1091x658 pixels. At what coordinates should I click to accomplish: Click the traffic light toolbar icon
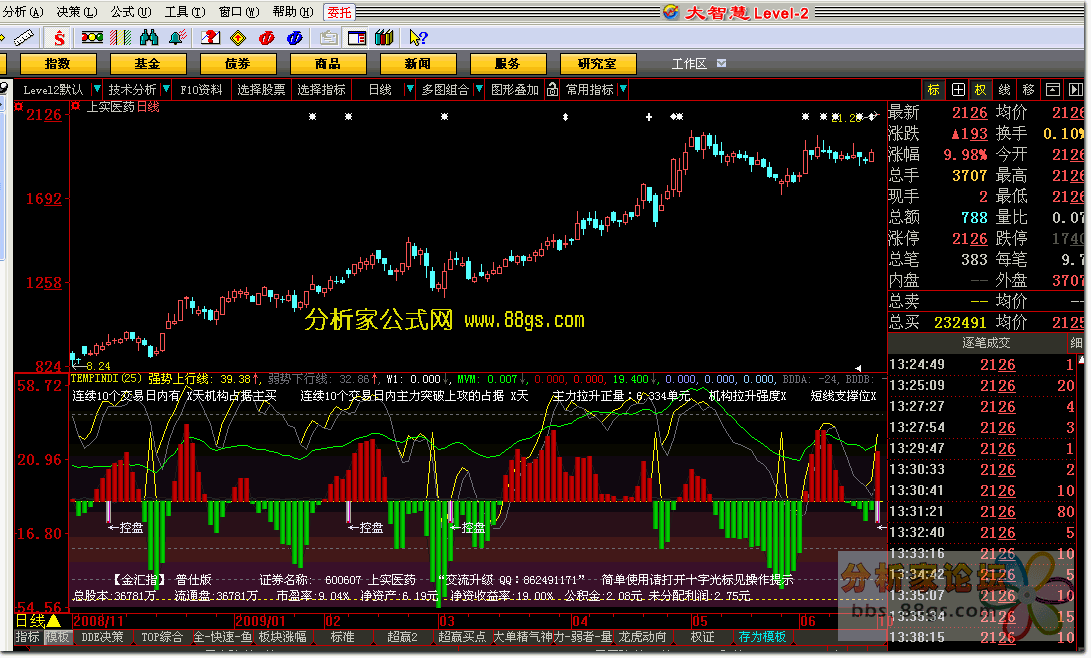point(92,38)
